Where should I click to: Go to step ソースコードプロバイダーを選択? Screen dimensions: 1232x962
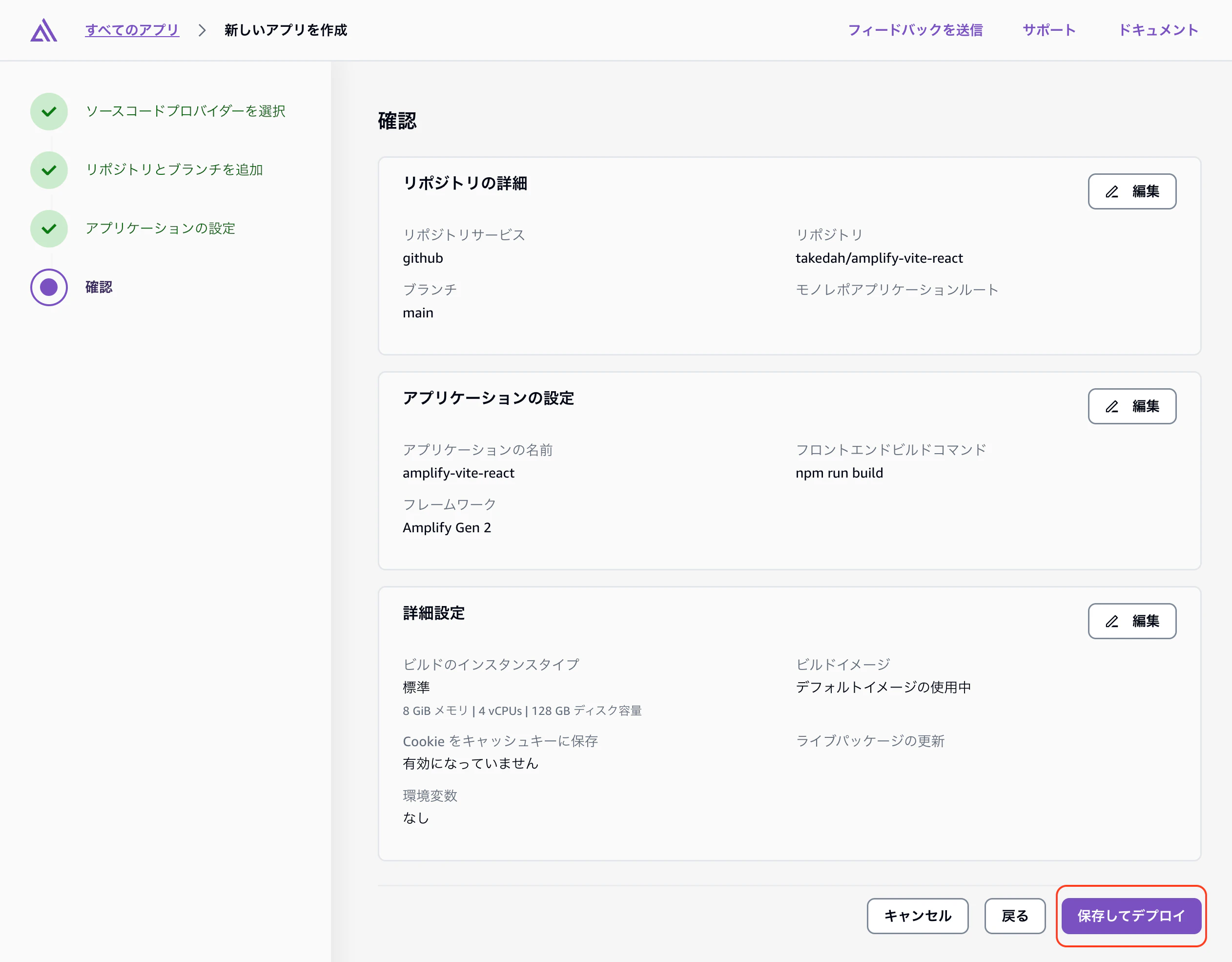pos(185,111)
